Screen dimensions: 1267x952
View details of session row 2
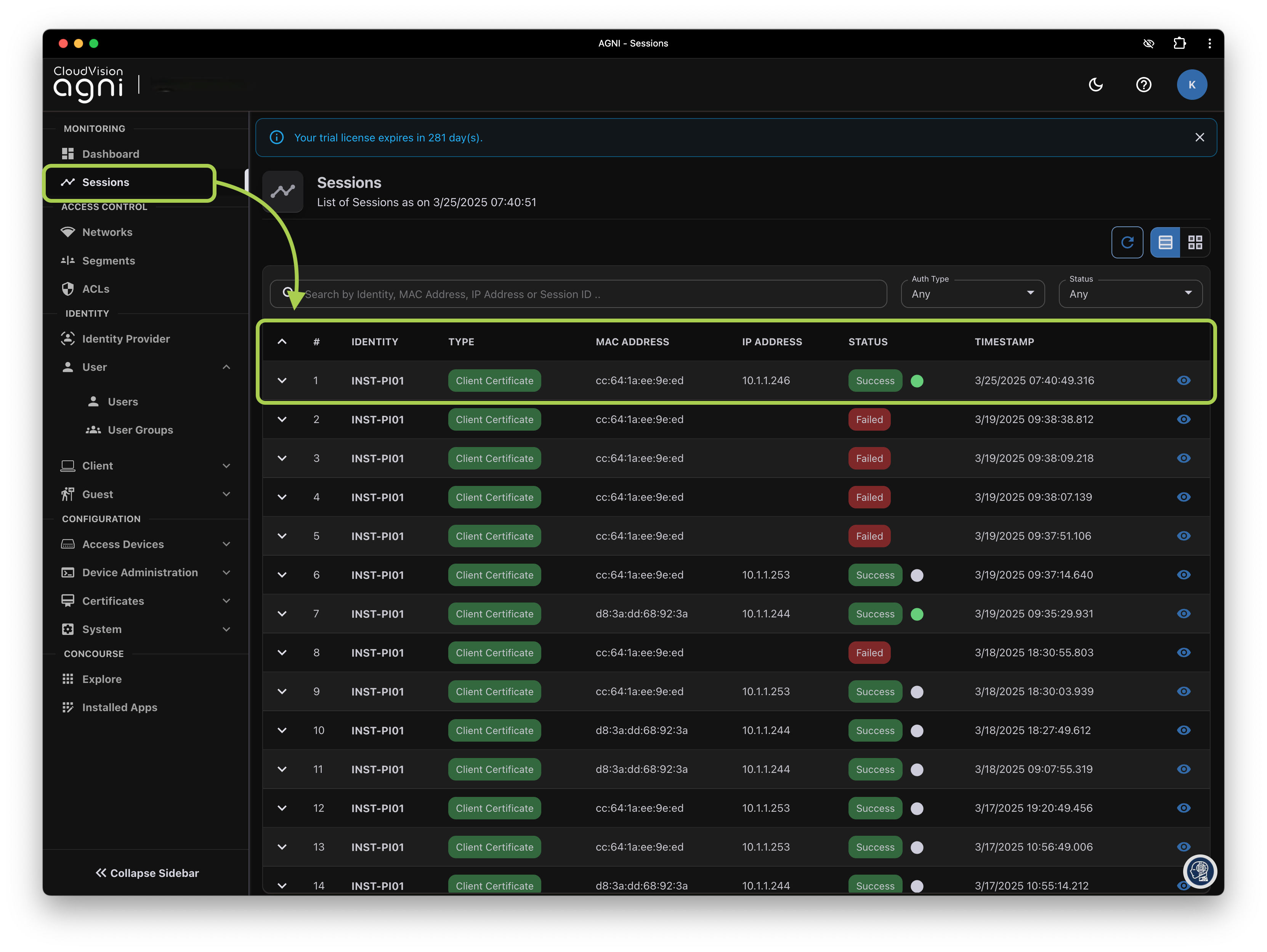point(1184,420)
